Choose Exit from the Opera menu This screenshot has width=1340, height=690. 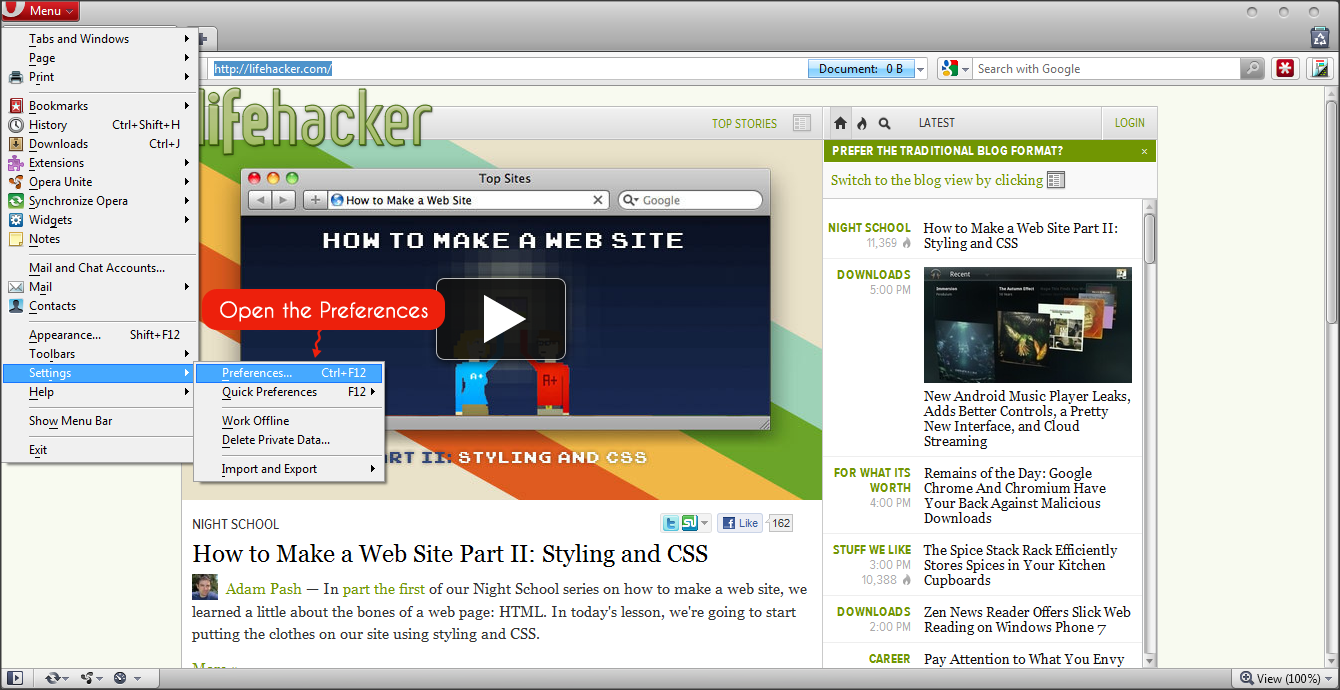click(98, 450)
